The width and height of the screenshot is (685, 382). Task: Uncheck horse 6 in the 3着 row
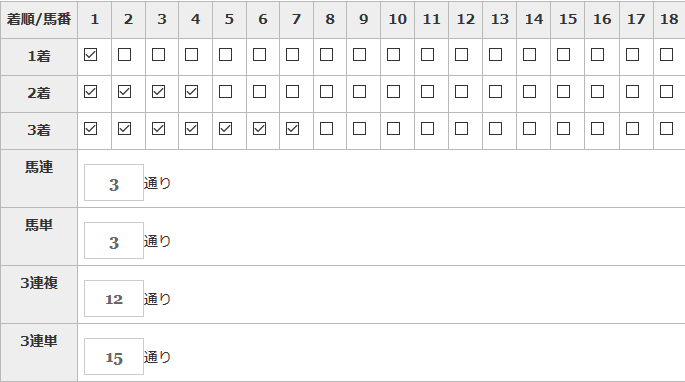(259, 129)
